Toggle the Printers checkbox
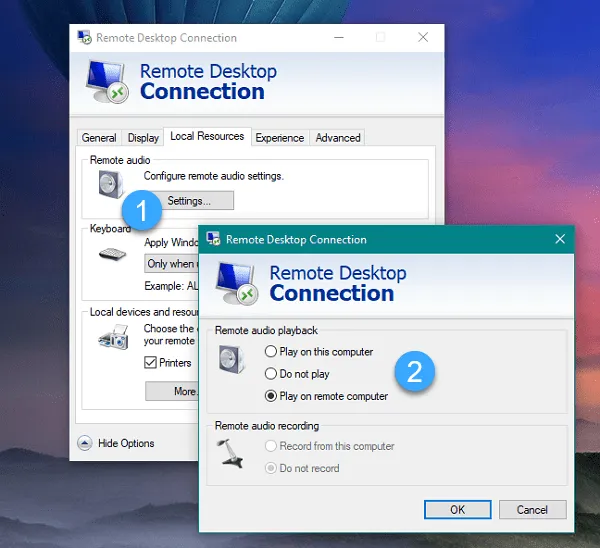This screenshot has height=548, width=600. [x=150, y=362]
